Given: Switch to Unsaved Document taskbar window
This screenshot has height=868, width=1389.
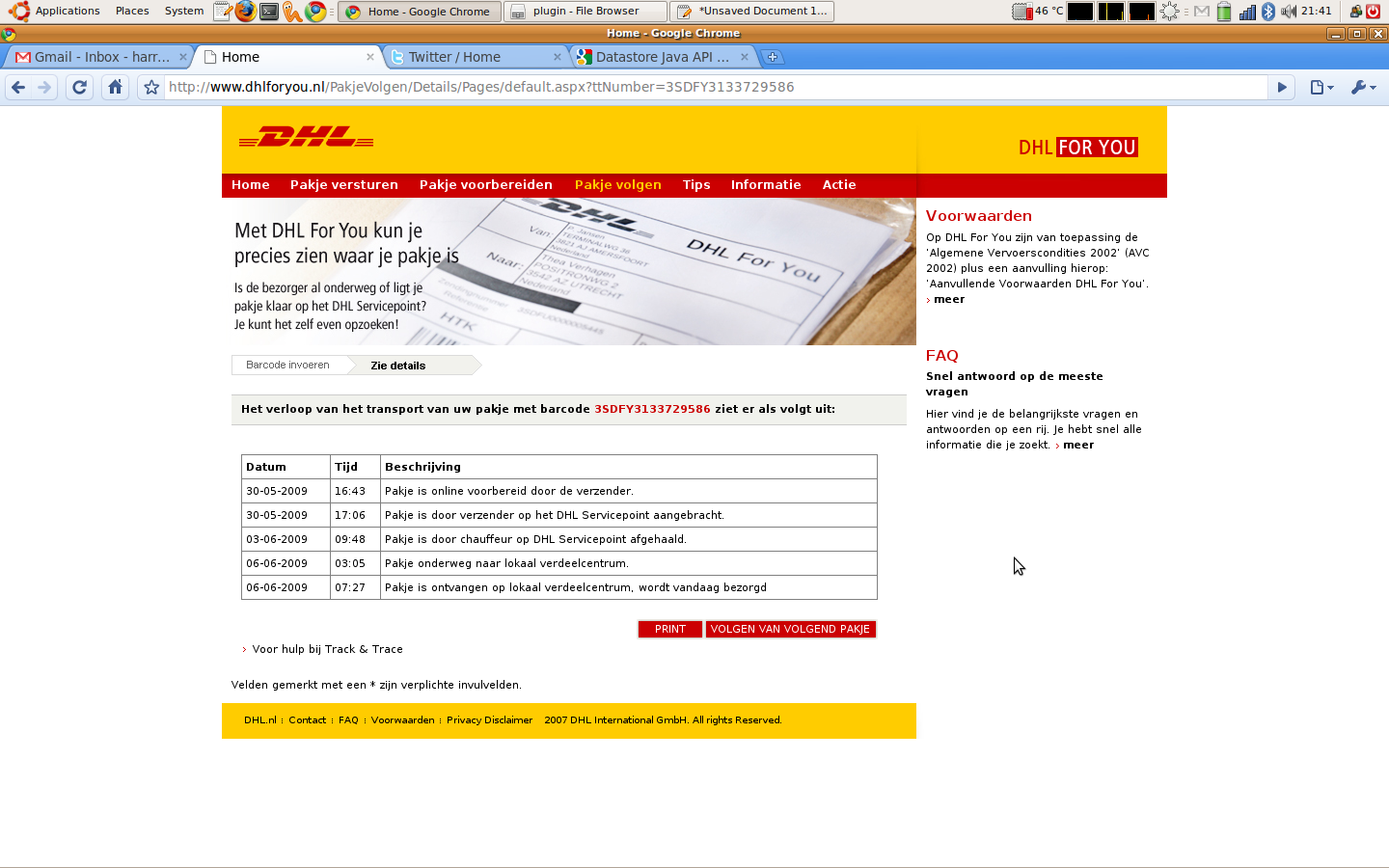Looking at the screenshot, I should pos(753,12).
